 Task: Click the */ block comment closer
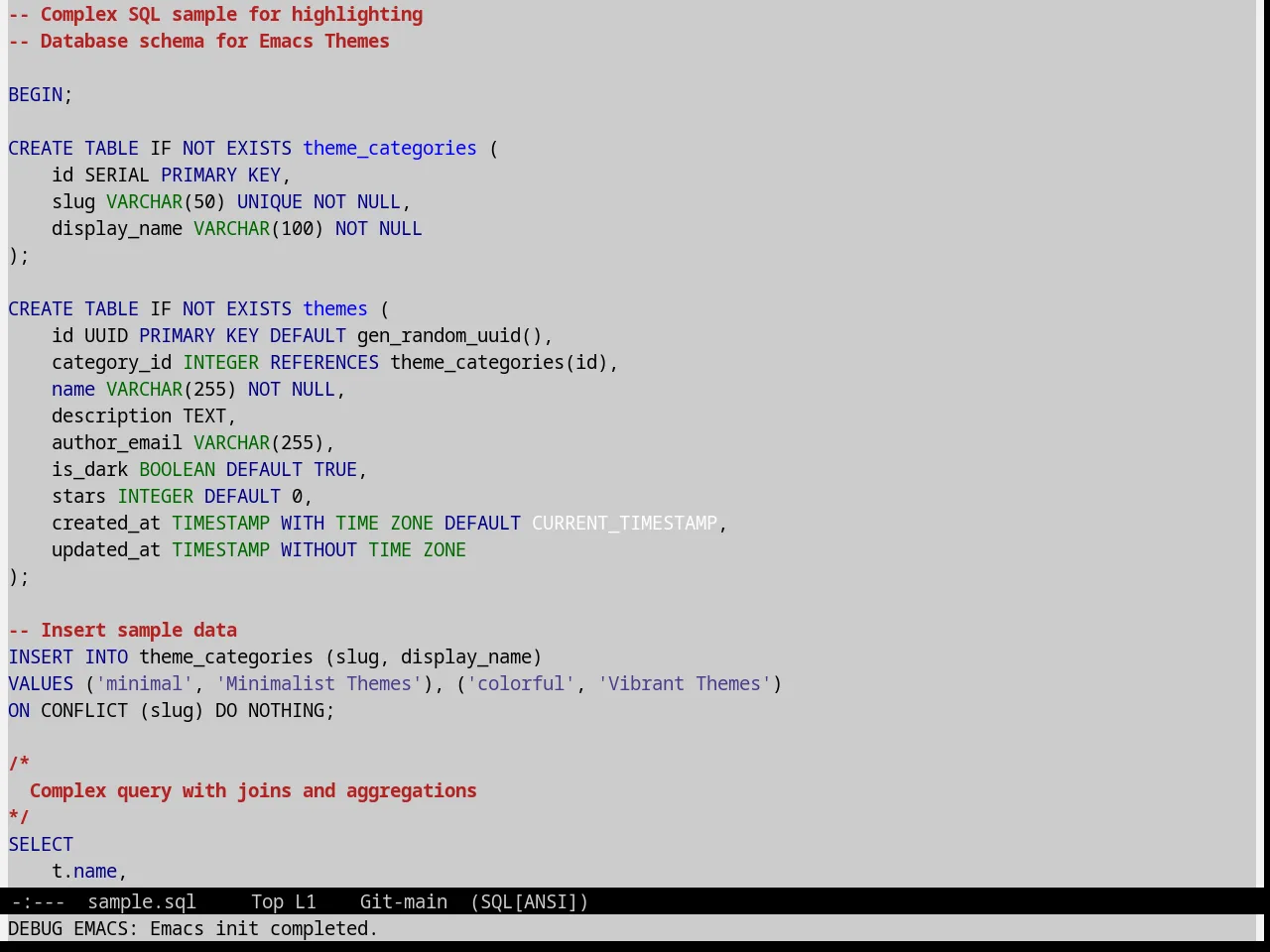(x=19, y=818)
